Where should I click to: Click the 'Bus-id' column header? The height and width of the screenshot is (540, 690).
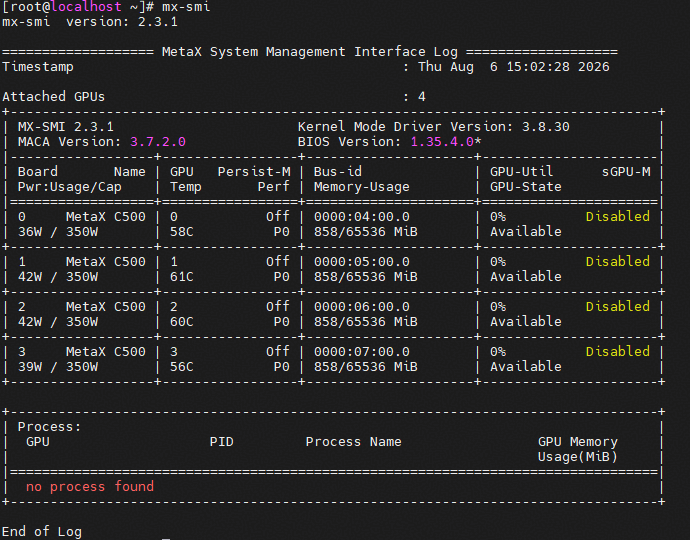point(338,172)
